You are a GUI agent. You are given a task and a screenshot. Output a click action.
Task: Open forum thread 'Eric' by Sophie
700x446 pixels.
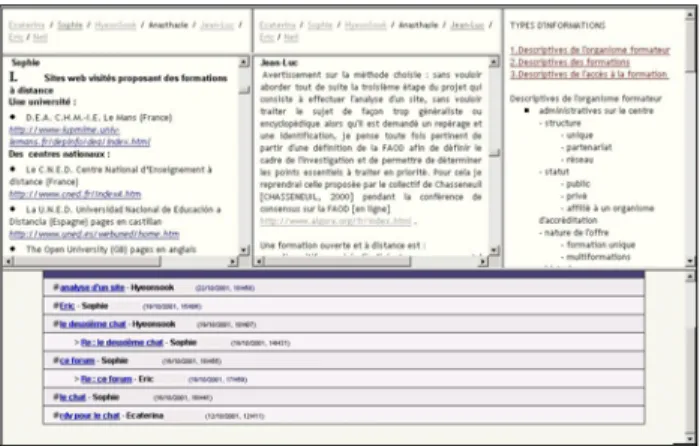coord(67,306)
